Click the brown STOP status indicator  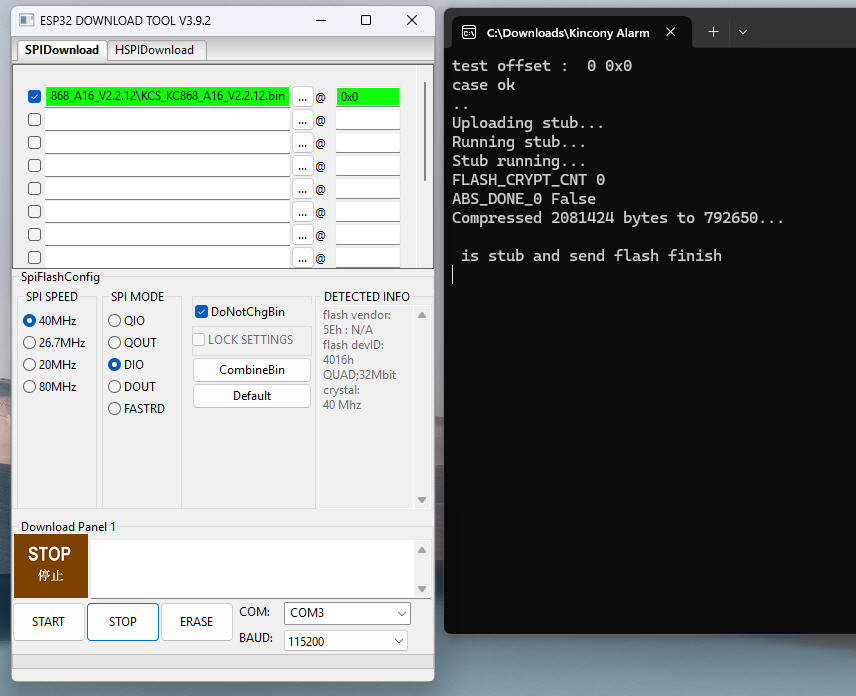50,565
